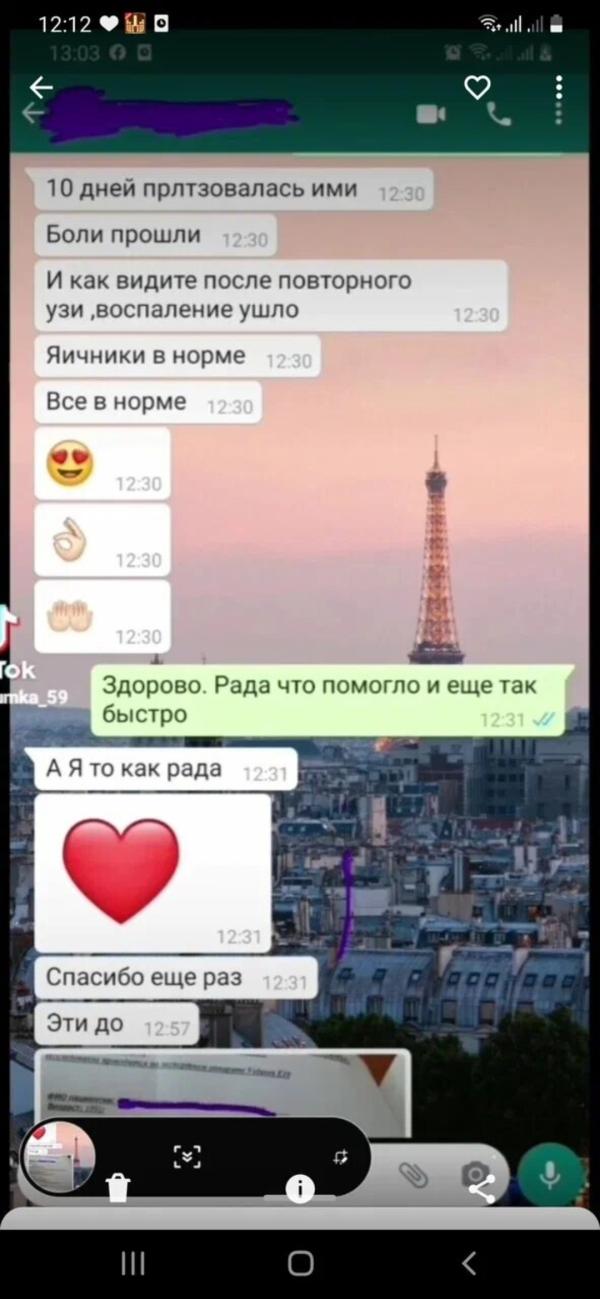Tap the big red heart message
The width and height of the screenshot is (600, 1299).
[153, 873]
